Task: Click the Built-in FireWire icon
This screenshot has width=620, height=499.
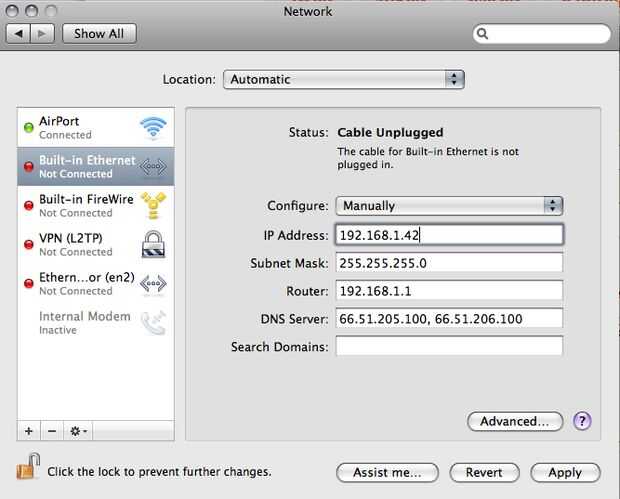Action: [x=152, y=205]
